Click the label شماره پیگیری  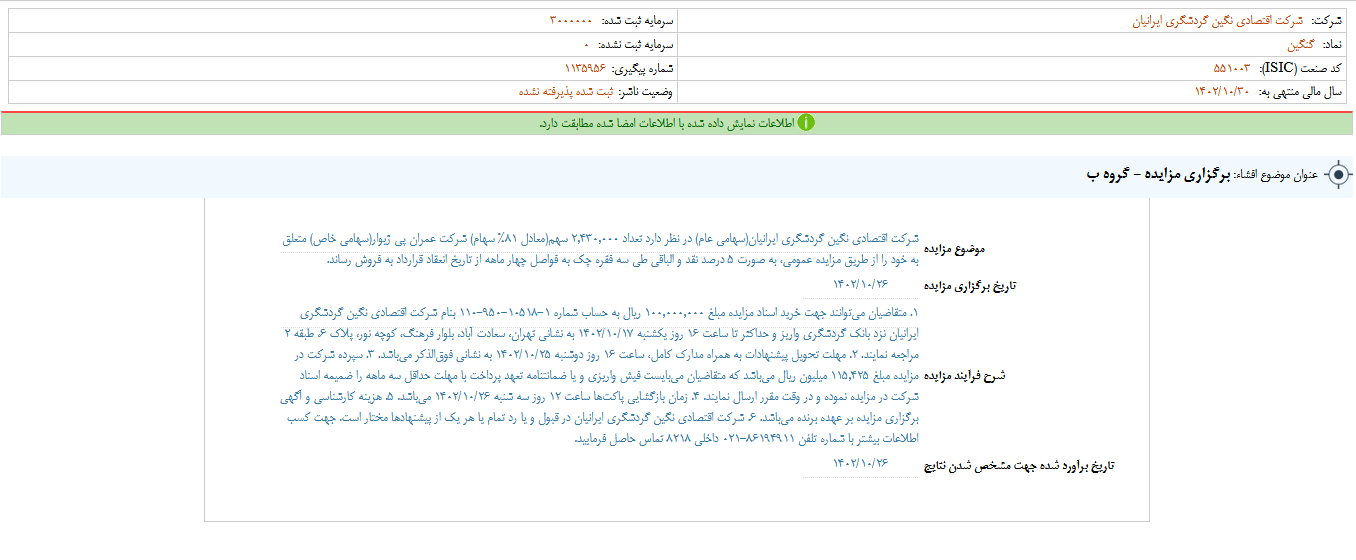point(643,69)
